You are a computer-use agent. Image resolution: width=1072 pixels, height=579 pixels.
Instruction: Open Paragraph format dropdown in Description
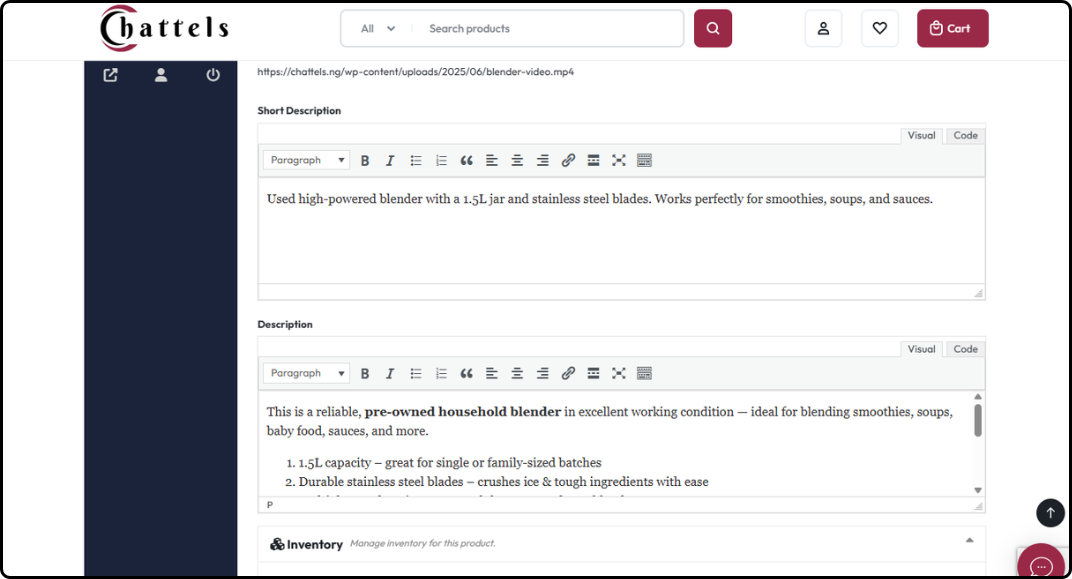click(x=306, y=373)
